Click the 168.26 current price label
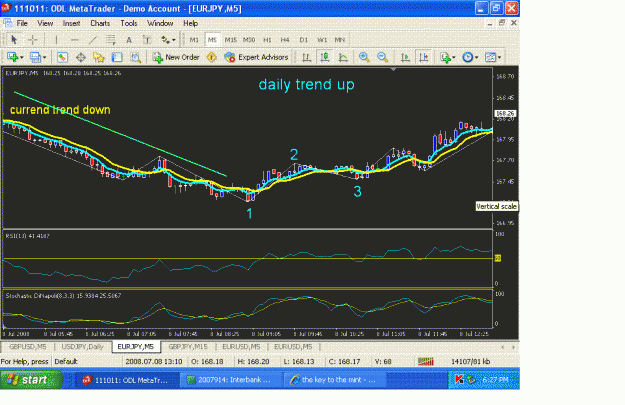This screenshot has width=625, height=405. [x=505, y=114]
